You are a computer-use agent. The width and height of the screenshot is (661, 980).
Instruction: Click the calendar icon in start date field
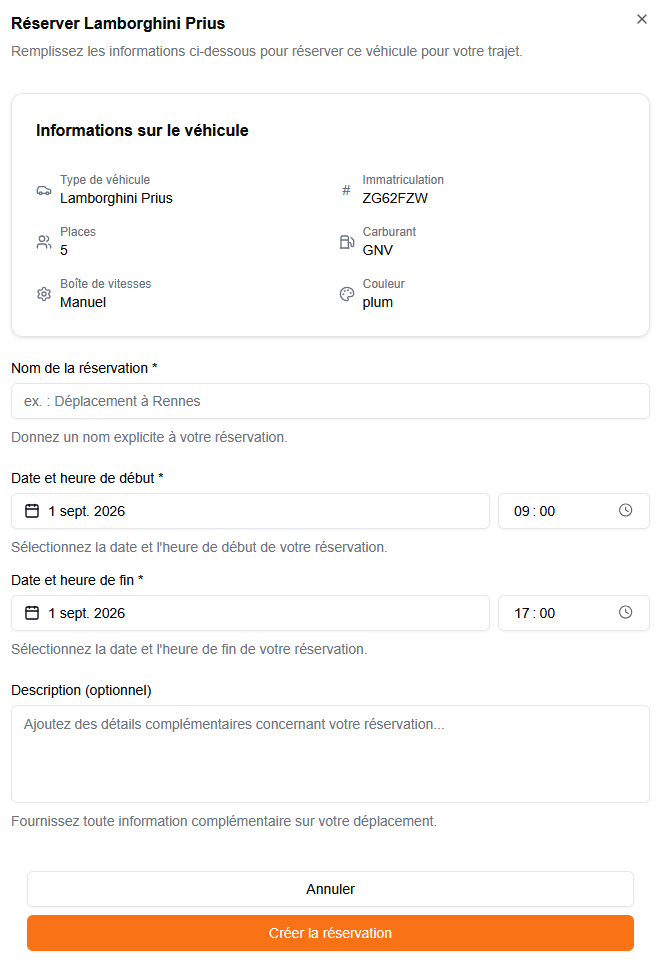point(32,511)
